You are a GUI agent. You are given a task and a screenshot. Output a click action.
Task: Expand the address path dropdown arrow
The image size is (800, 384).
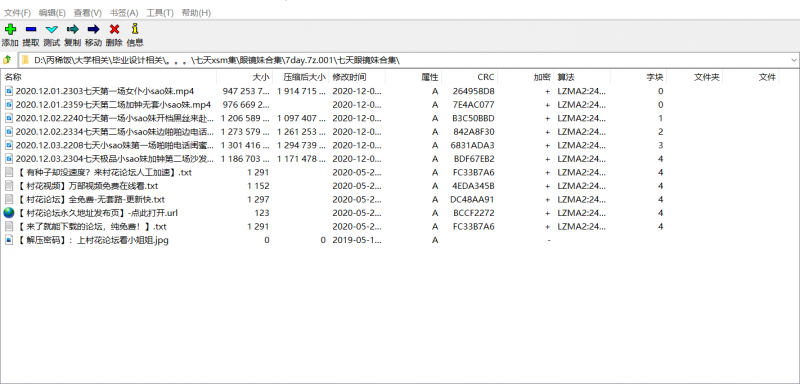[794, 60]
